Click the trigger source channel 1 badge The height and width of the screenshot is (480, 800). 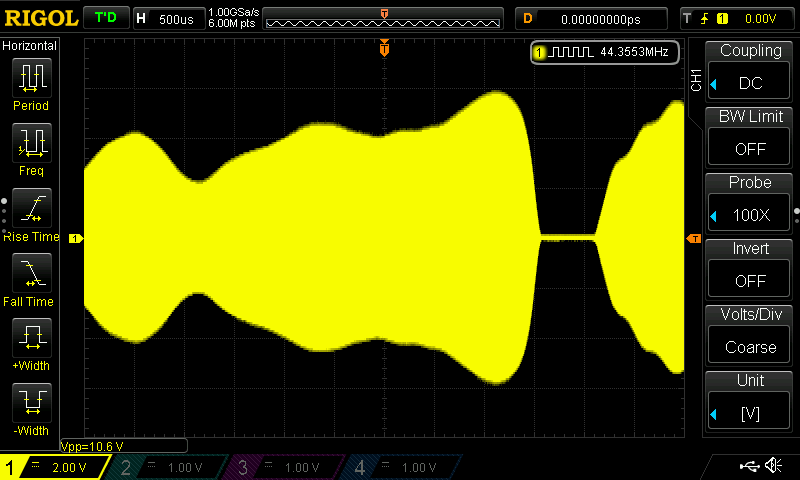click(722, 19)
